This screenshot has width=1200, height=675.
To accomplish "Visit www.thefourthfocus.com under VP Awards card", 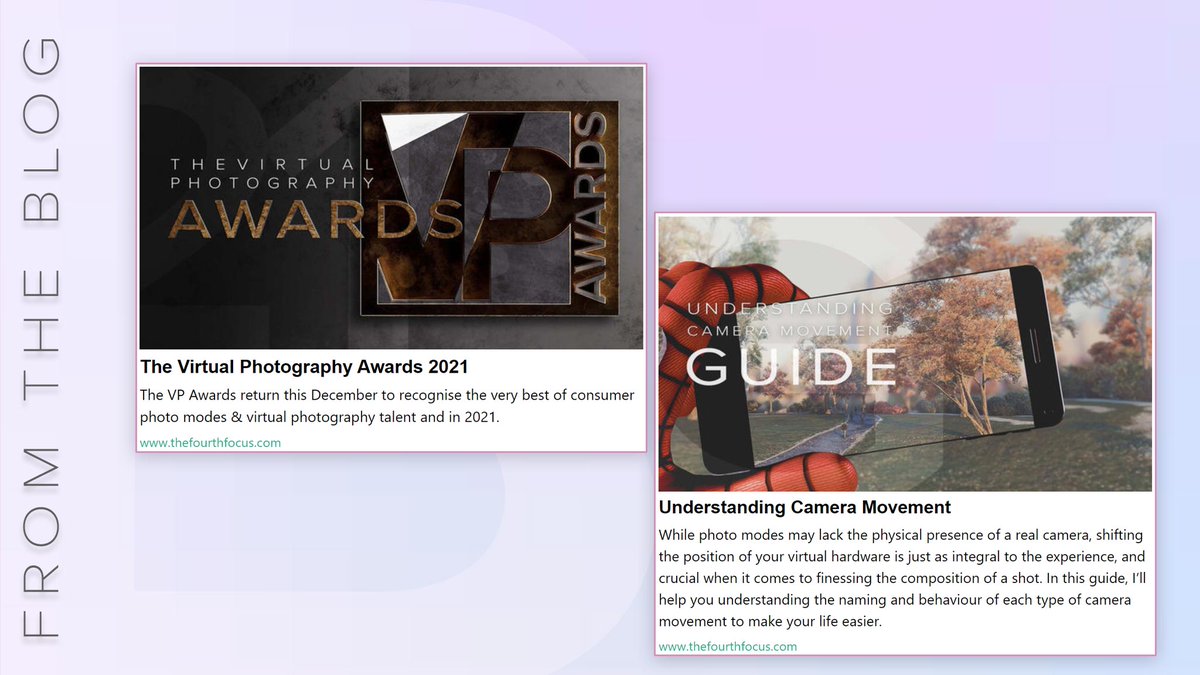I will [210, 443].
